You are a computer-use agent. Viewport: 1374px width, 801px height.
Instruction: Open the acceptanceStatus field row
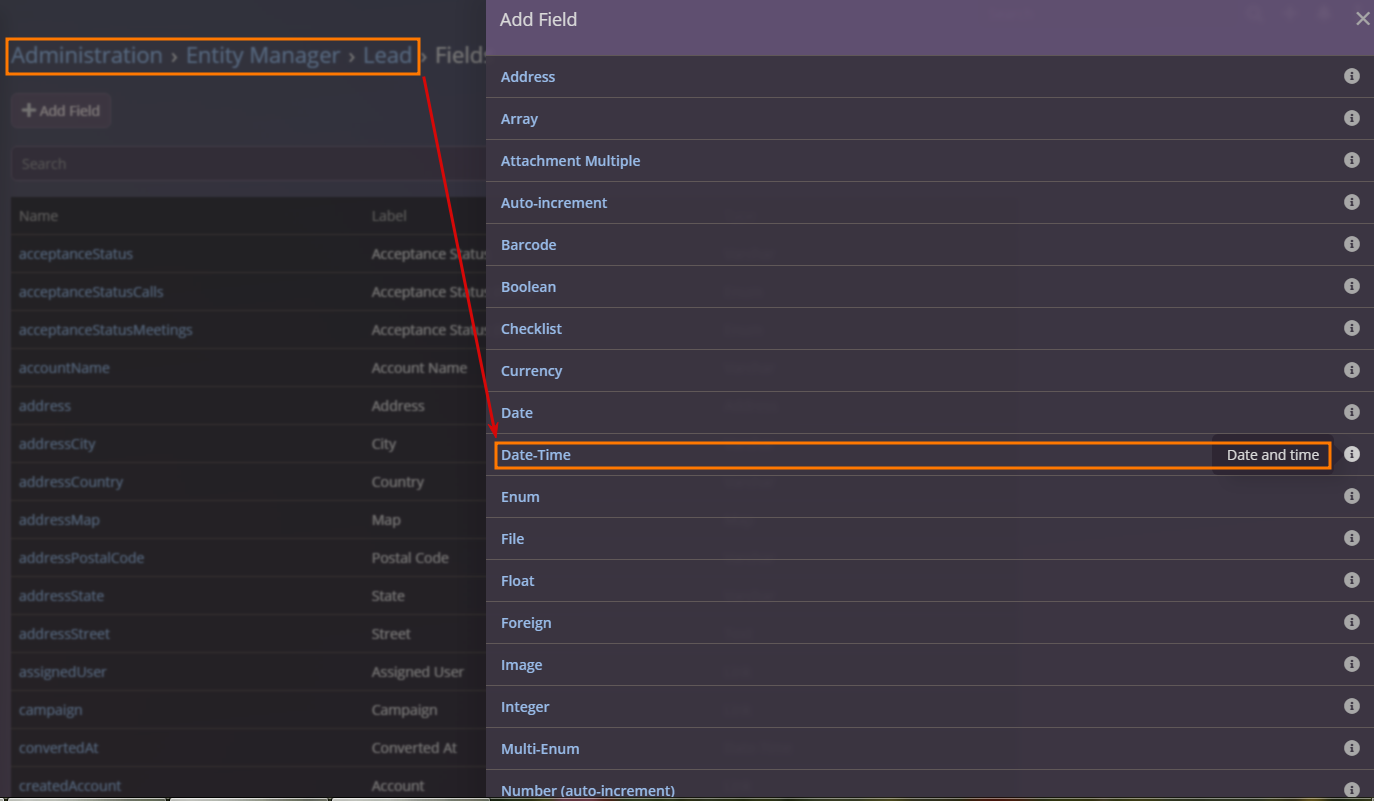(76, 254)
